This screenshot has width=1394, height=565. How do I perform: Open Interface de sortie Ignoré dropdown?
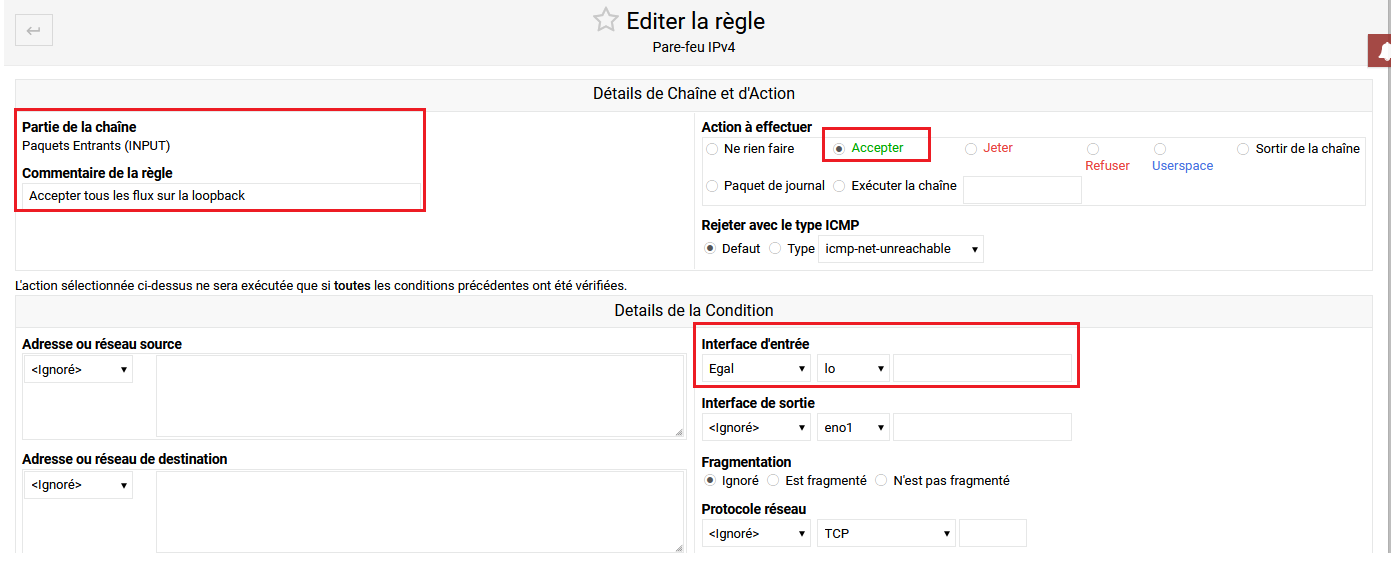(756, 428)
